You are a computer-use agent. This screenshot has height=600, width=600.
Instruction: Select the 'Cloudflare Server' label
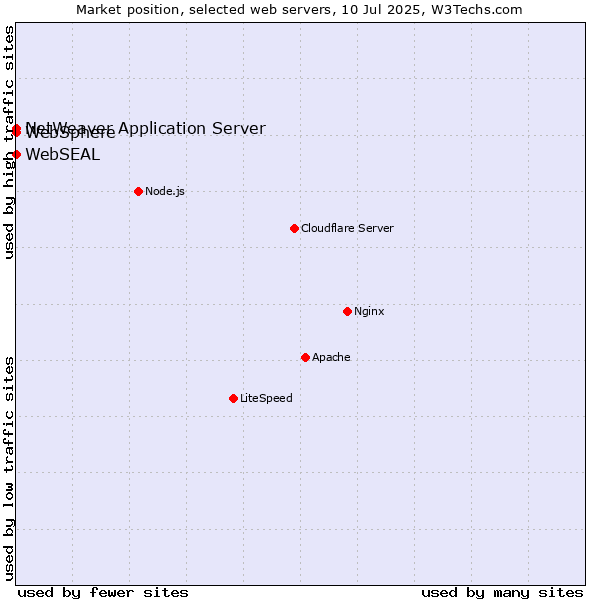347,228
